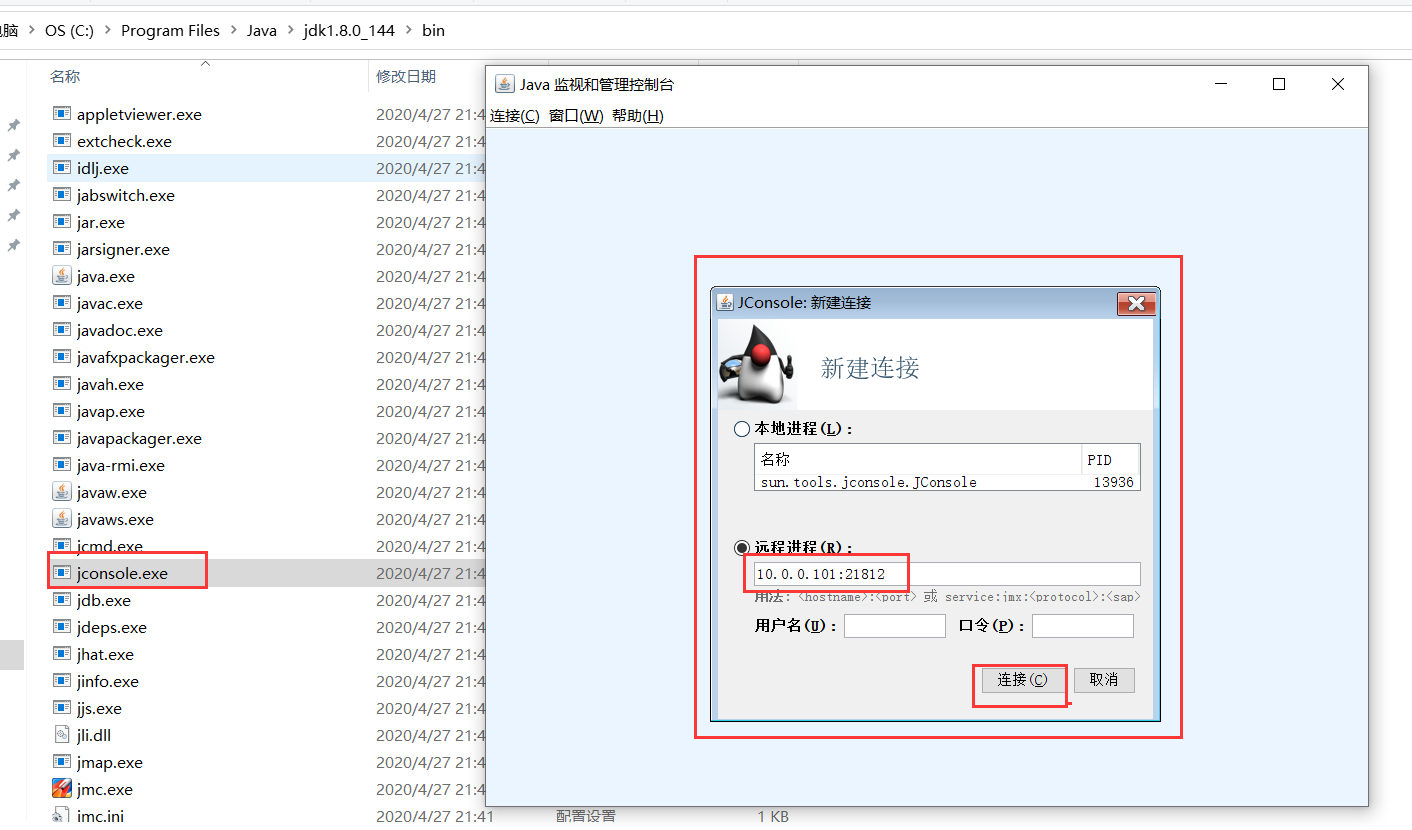The width and height of the screenshot is (1412, 830).
Task: Click the javac.exe file icon
Action: point(62,303)
